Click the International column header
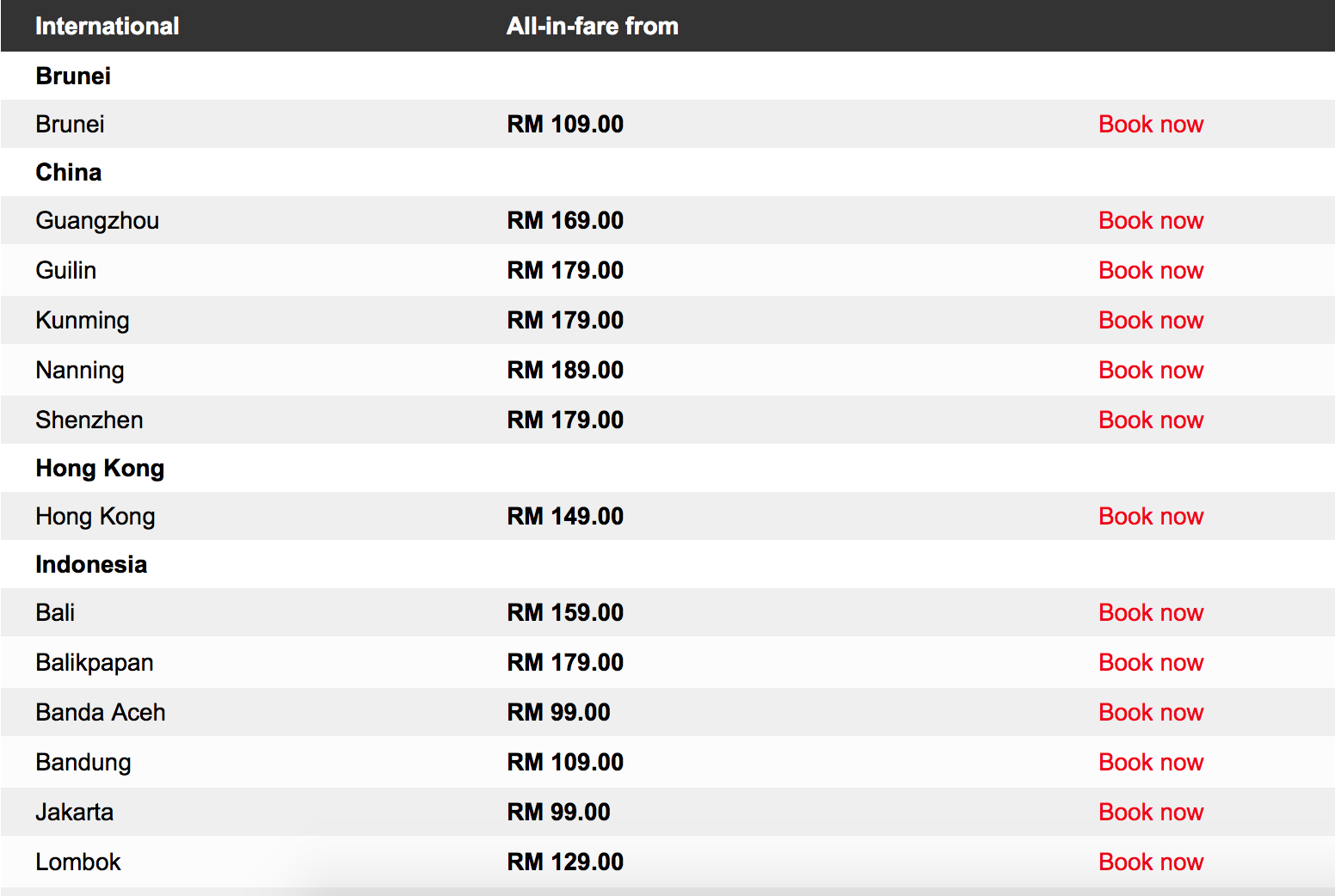The image size is (1335, 896). (108, 26)
